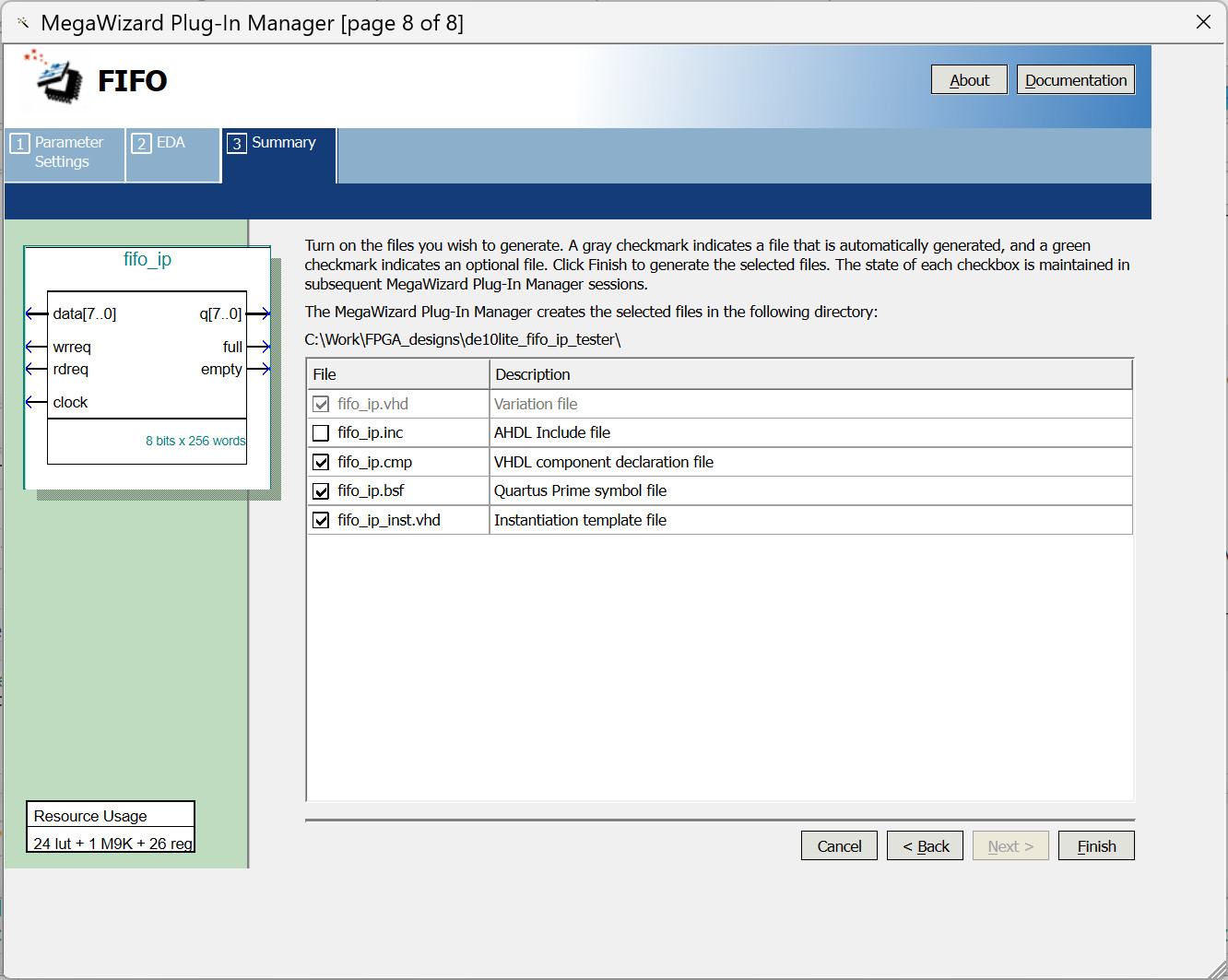Open the Documentation
Image resolution: width=1228 pixels, height=980 pixels.
(x=1075, y=80)
